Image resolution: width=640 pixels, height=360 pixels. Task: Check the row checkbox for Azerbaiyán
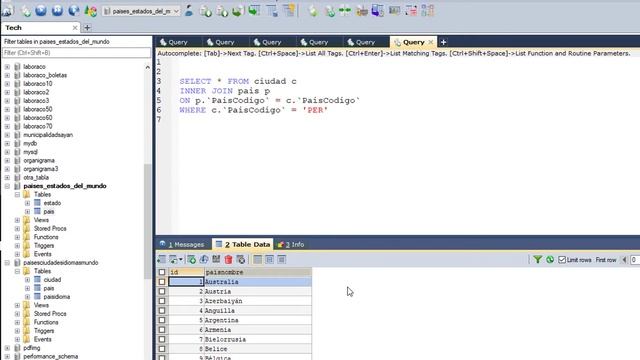click(x=162, y=301)
